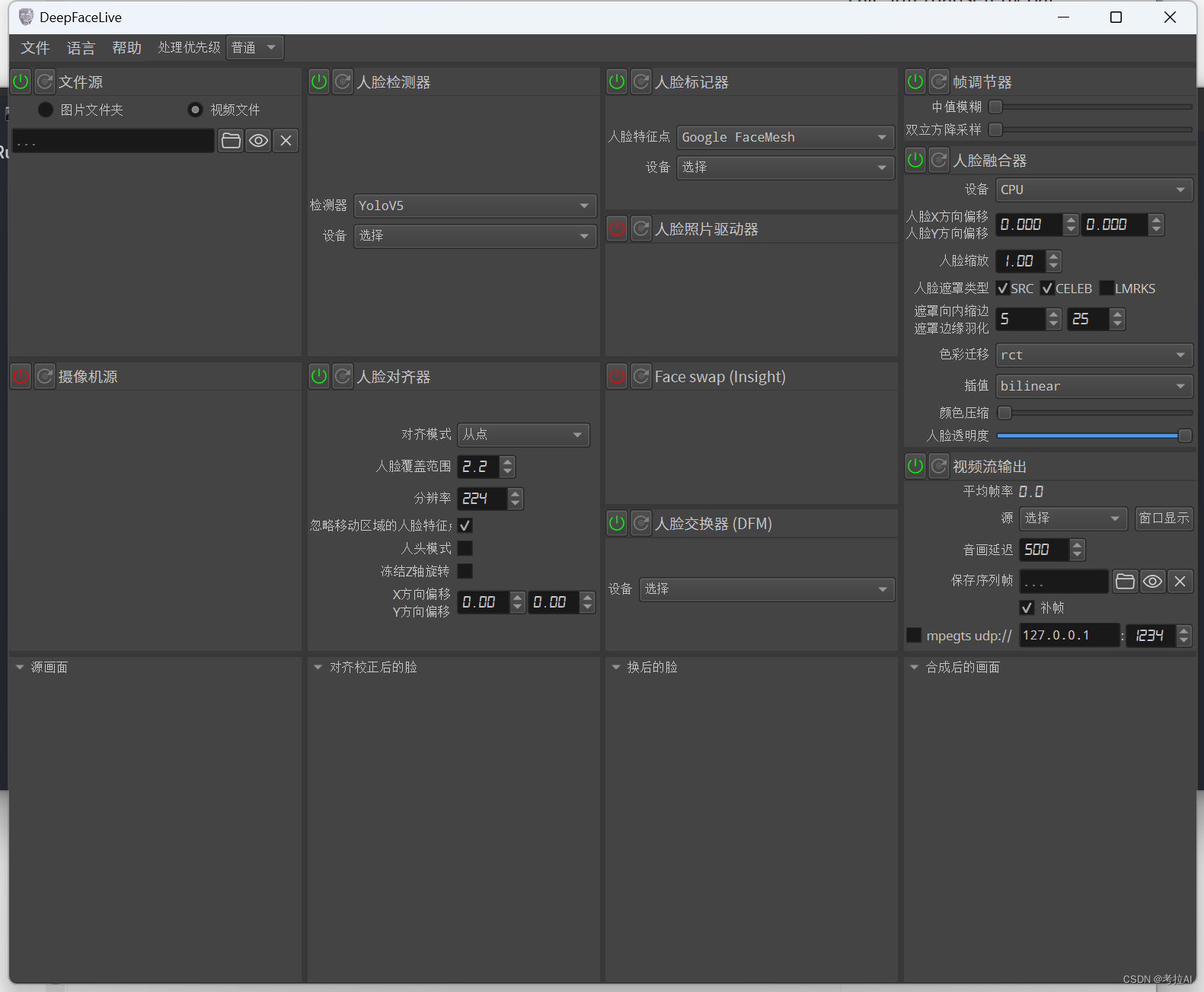This screenshot has height=992, width=1204.
Task: Toggle power for 人脸对齐器 module
Action: (x=319, y=376)
